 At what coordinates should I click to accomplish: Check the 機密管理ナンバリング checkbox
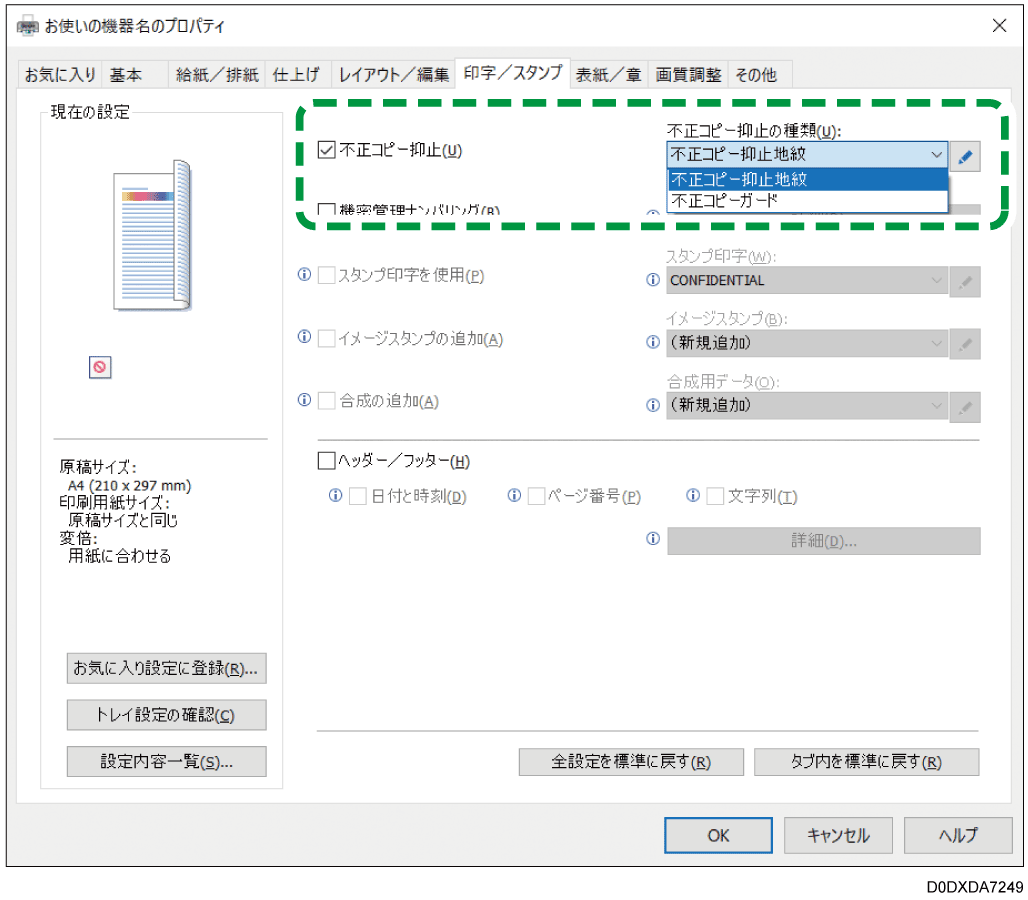(x=328, y=208)
